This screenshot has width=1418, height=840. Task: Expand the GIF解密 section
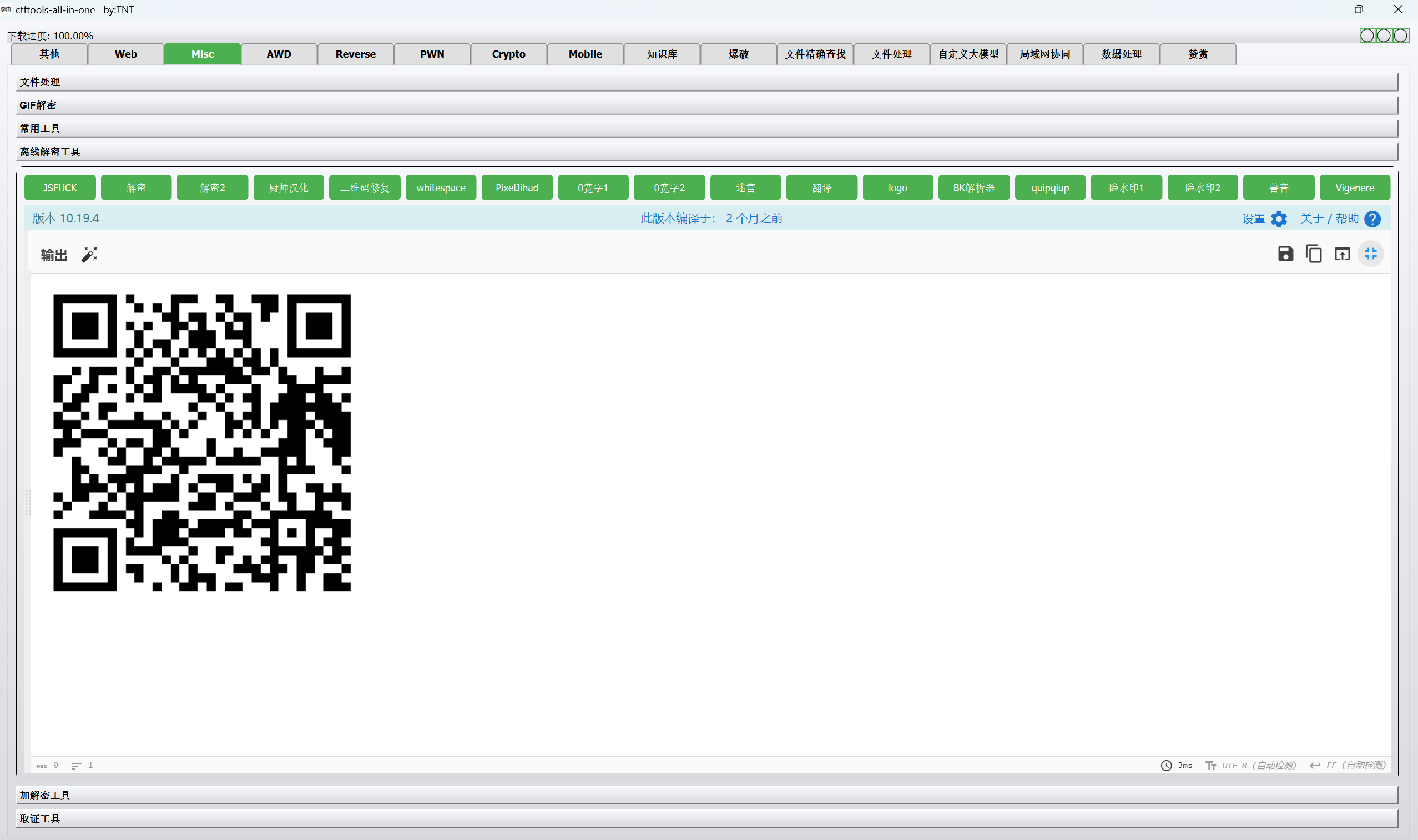707,105
